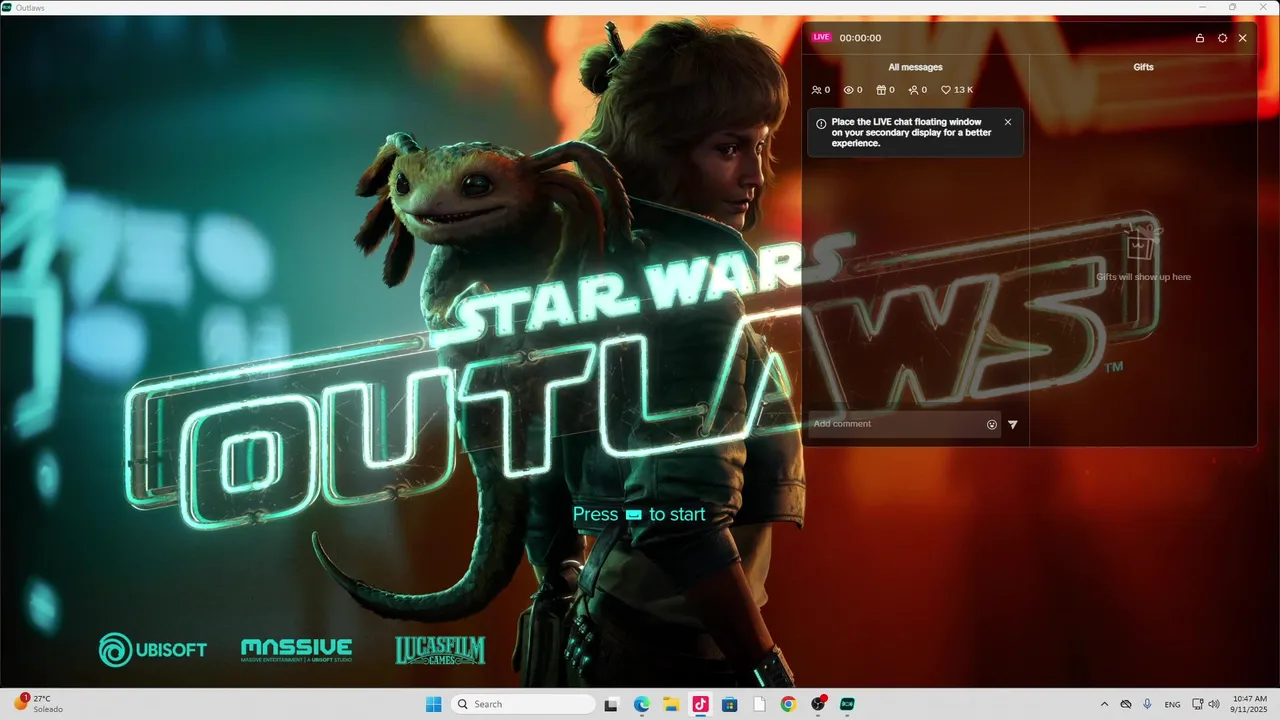This screenshot has width=1280, height=720.
Task: Click the Lucasfilm Games logo
Action: [x=440, y=651]
